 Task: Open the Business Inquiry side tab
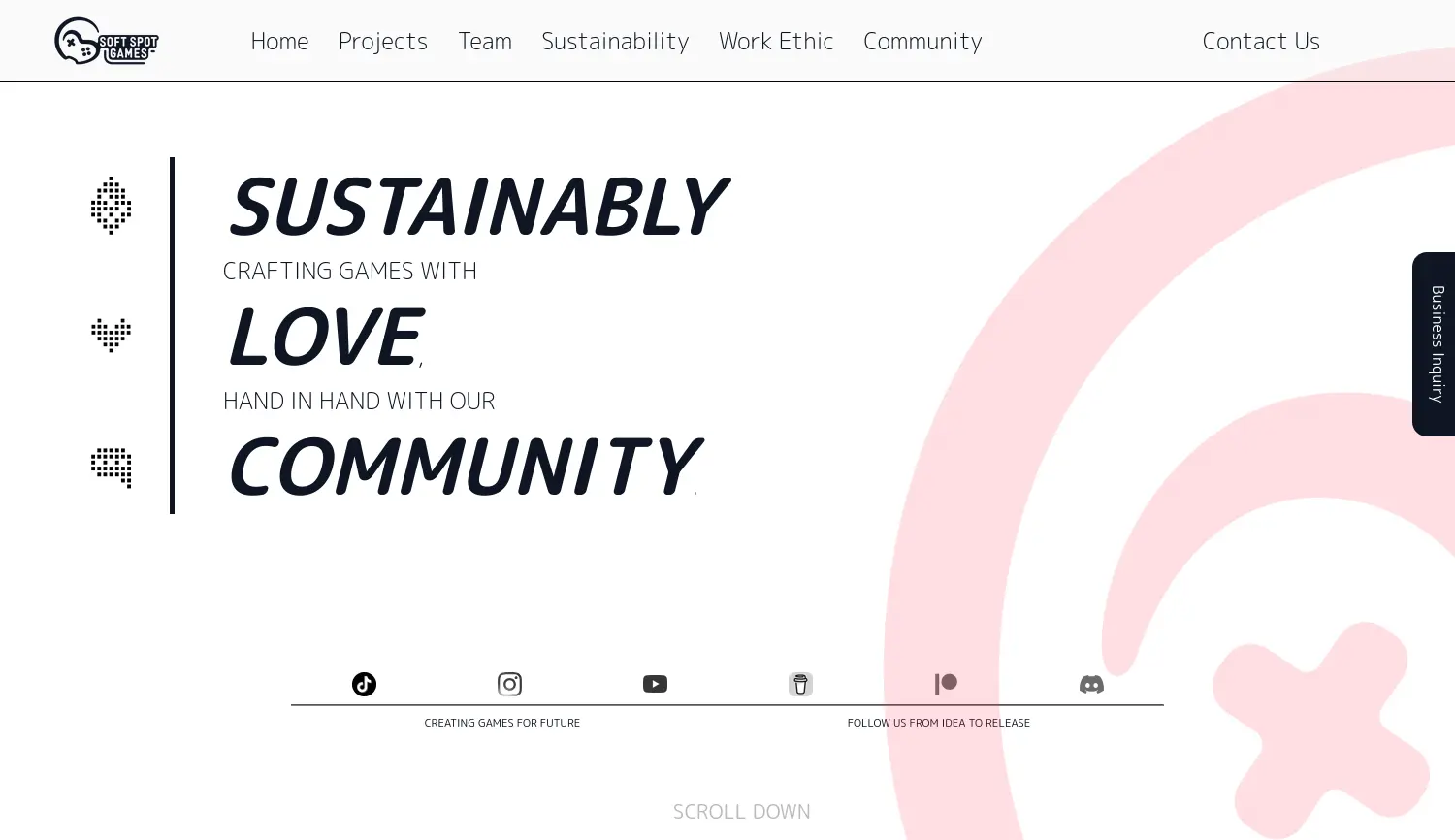tap(1436, 344)
